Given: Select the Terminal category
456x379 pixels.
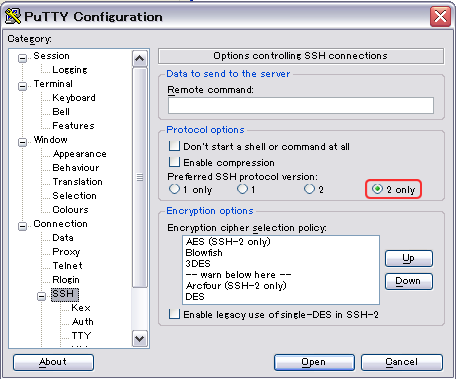Looking at the screenshot, I should [x=53, y=84].
